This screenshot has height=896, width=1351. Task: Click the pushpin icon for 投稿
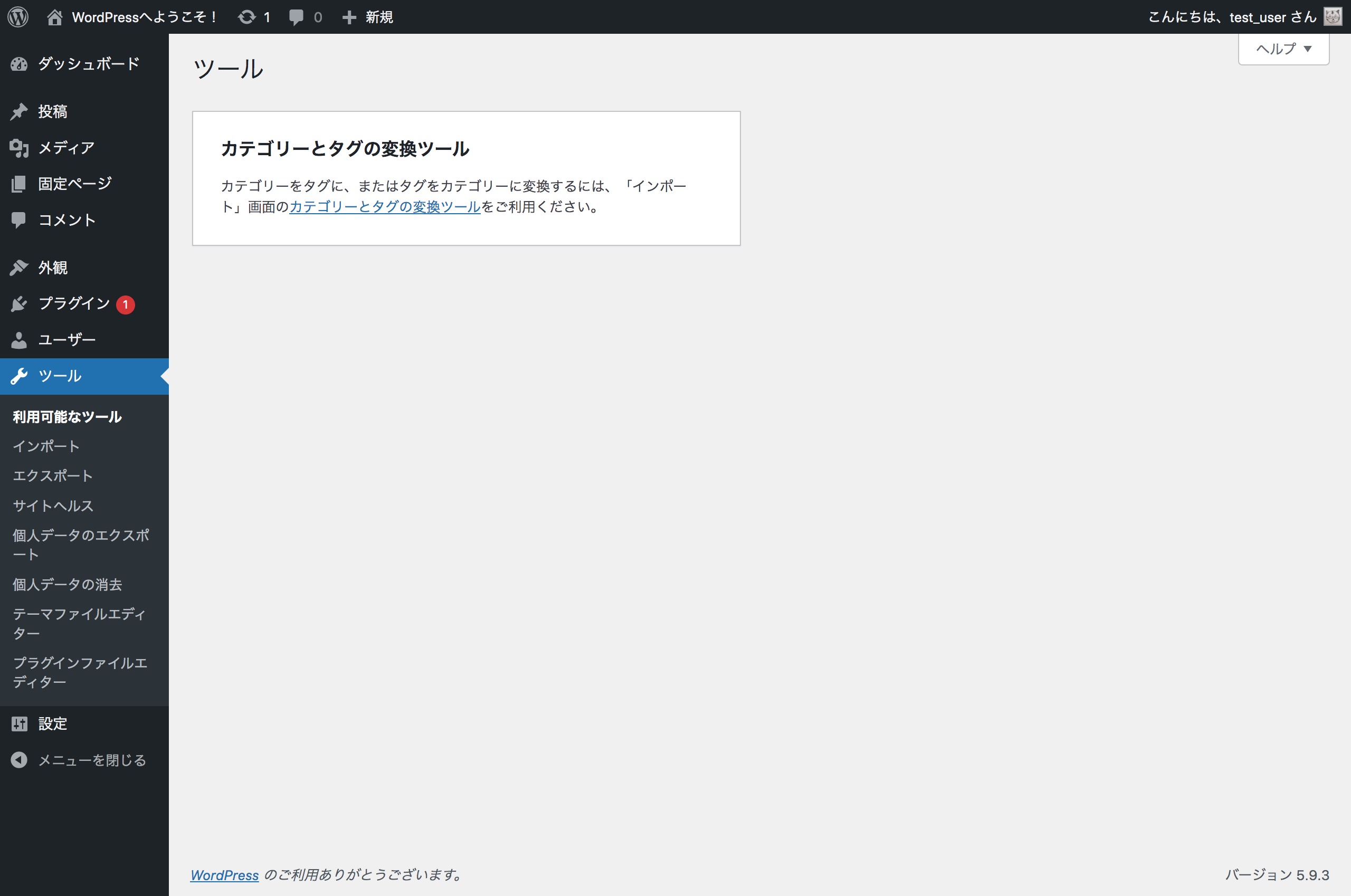tap(19, 111)
